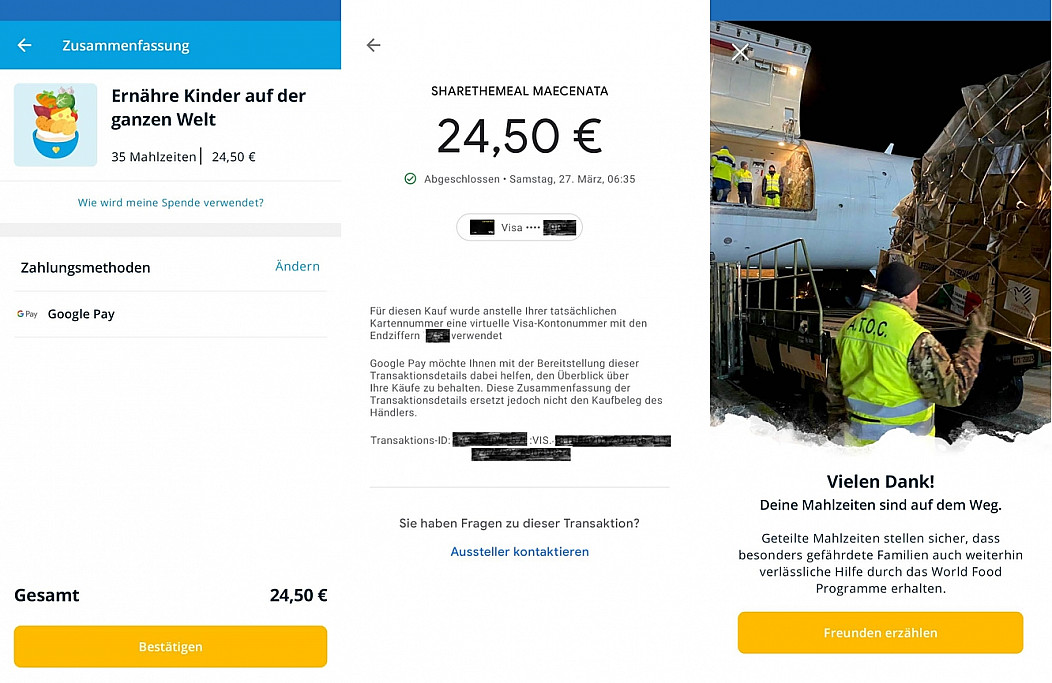
Task: Tap the Transaktions-ID line
Action: click(520, 447)
